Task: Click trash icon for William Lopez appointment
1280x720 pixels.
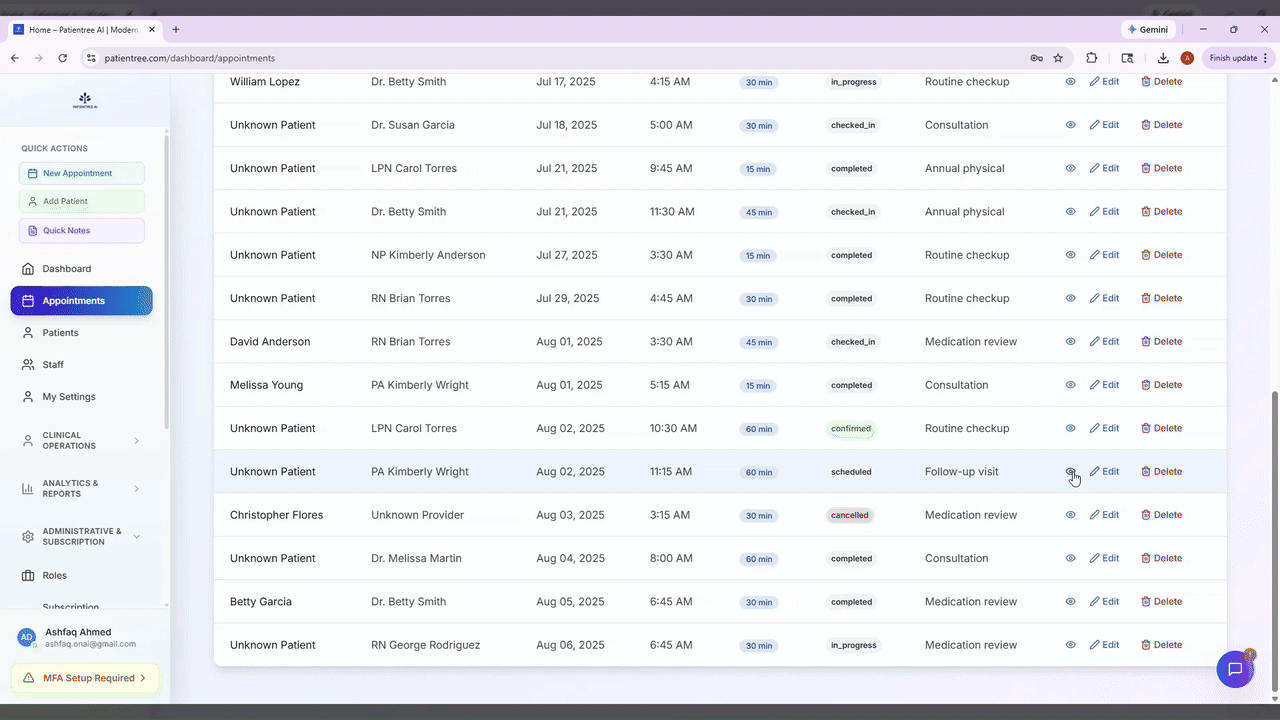Action: pos(1146,82)
